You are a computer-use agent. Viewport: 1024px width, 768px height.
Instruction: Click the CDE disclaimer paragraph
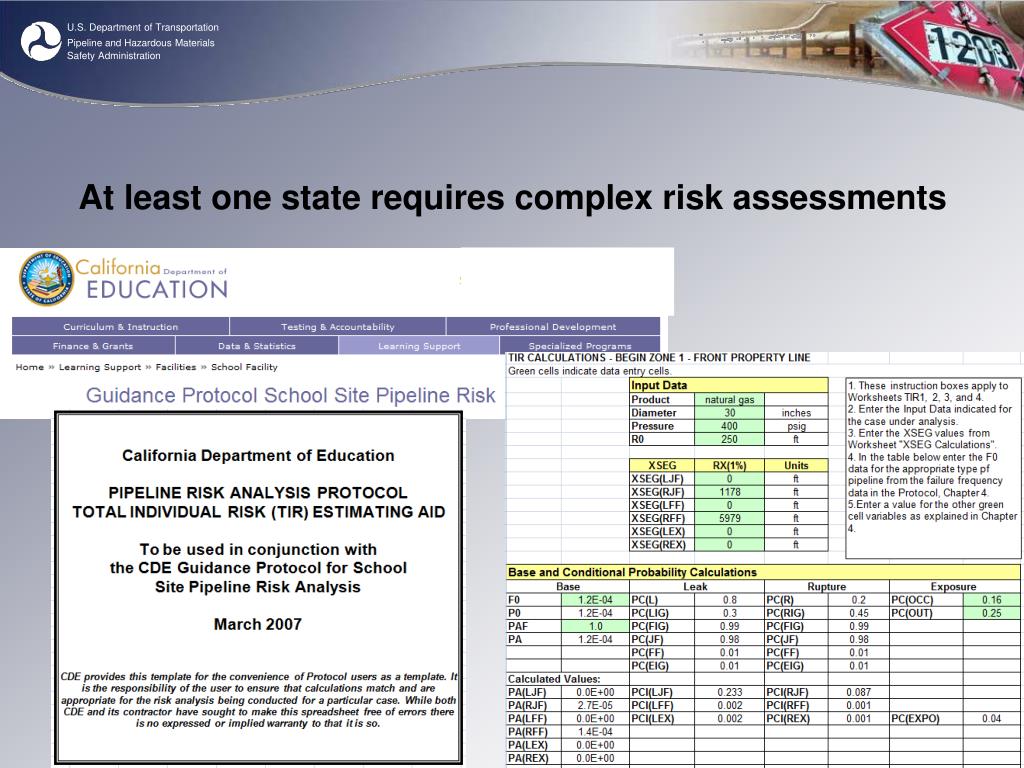259,700
